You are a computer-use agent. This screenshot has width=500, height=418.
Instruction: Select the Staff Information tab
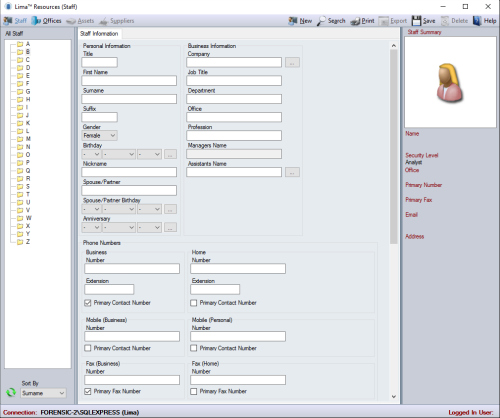(x=99, y=34)
